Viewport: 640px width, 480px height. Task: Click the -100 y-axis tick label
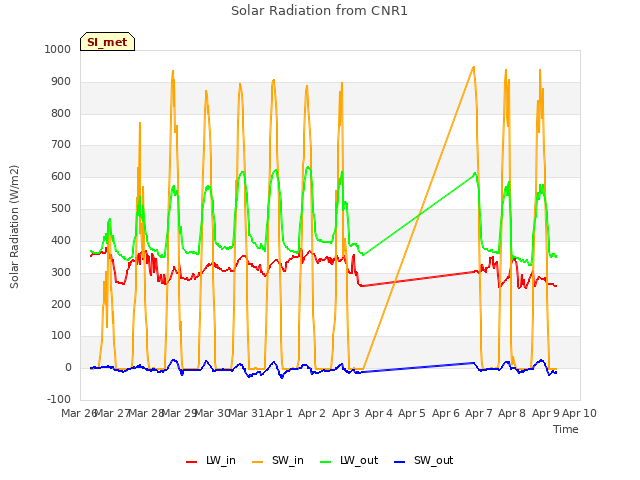coord(59,399)
